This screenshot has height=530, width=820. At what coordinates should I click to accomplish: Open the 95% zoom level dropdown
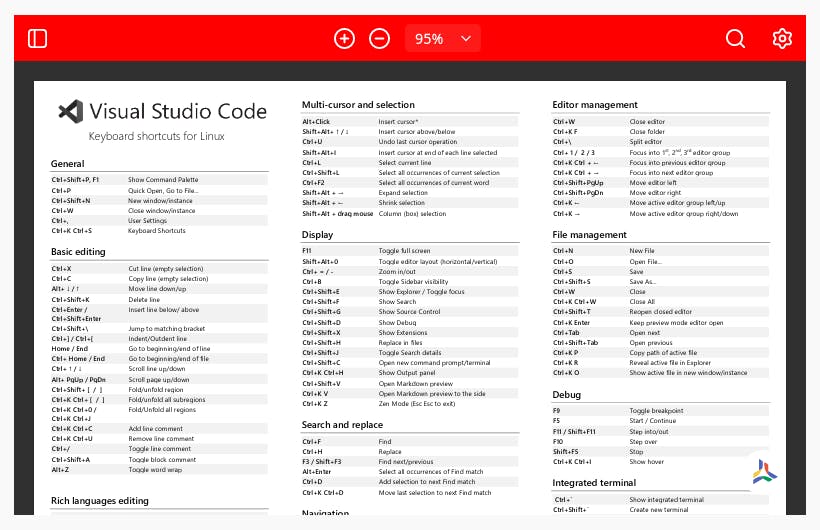(442, 39)
